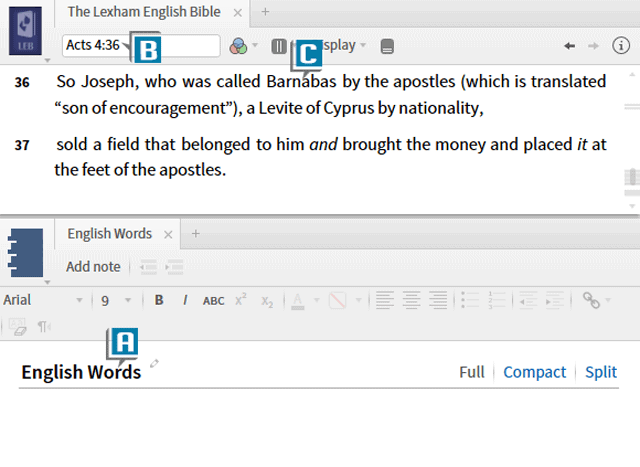Click the italic word "and" in verse 37

pyautogui.click(x=323, y=145)
